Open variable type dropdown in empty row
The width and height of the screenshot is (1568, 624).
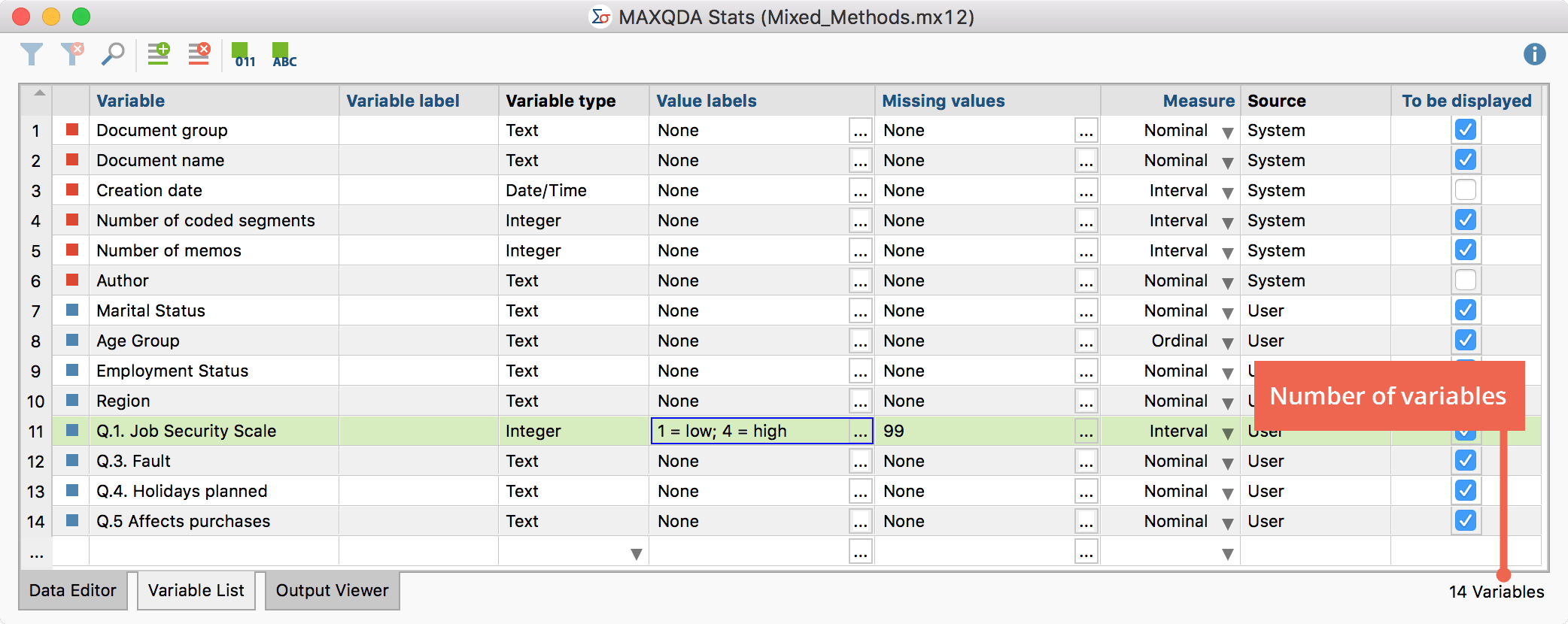(x=636, y=554)
